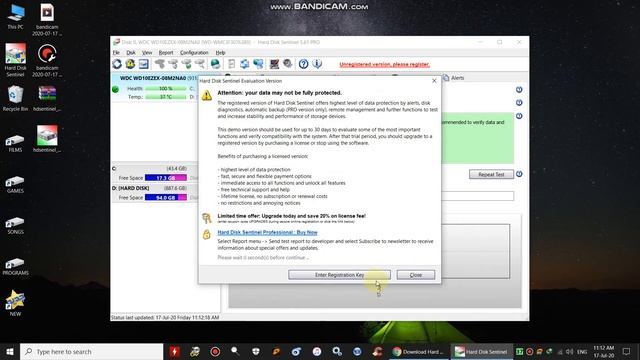
Task: Click the networked computers toolbar icon
Action: (258, 64)
